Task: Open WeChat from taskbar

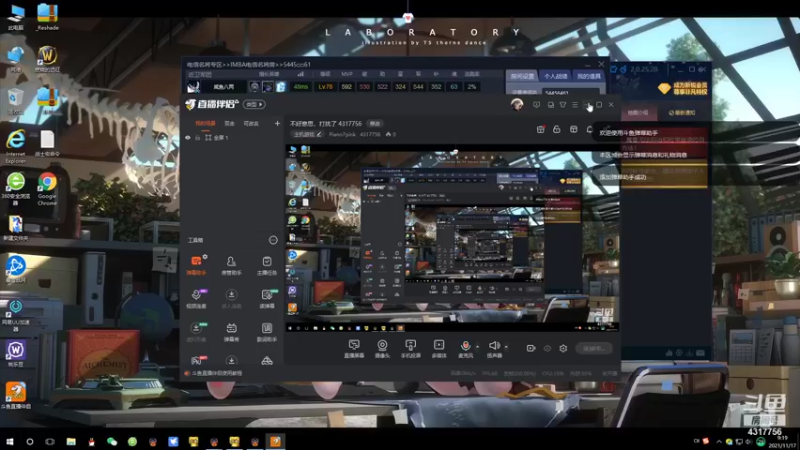Action: 112,441
